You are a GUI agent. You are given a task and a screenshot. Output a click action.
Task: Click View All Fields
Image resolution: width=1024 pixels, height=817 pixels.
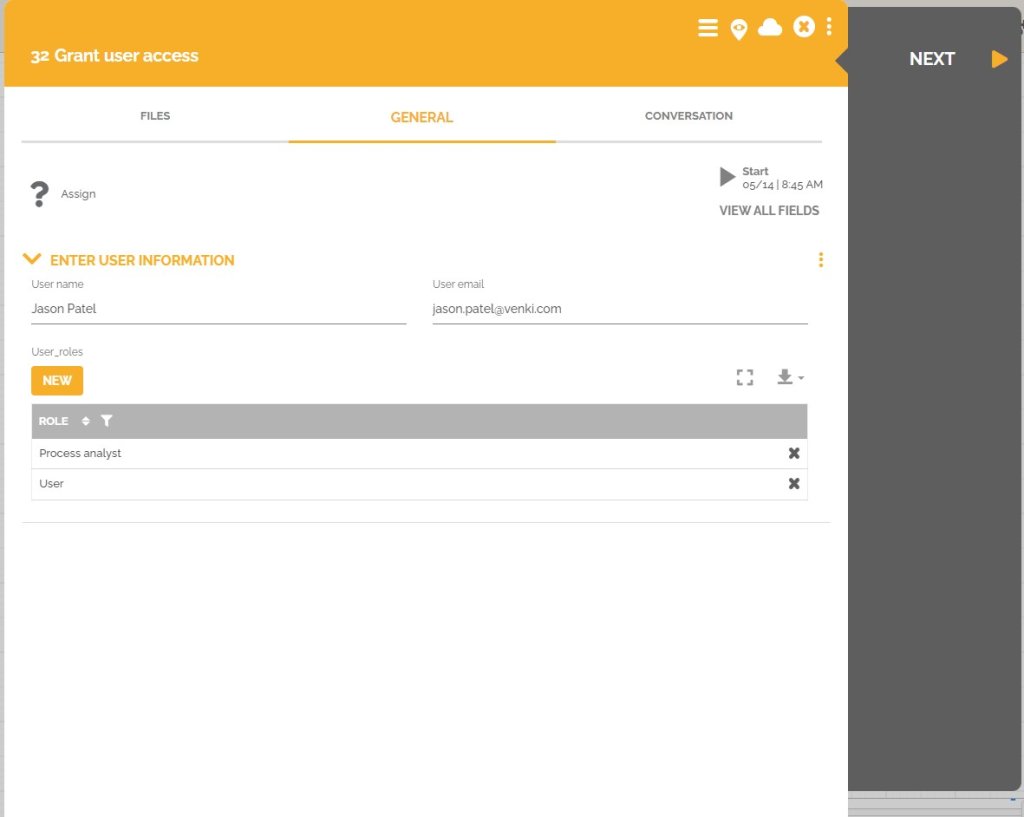768,210
